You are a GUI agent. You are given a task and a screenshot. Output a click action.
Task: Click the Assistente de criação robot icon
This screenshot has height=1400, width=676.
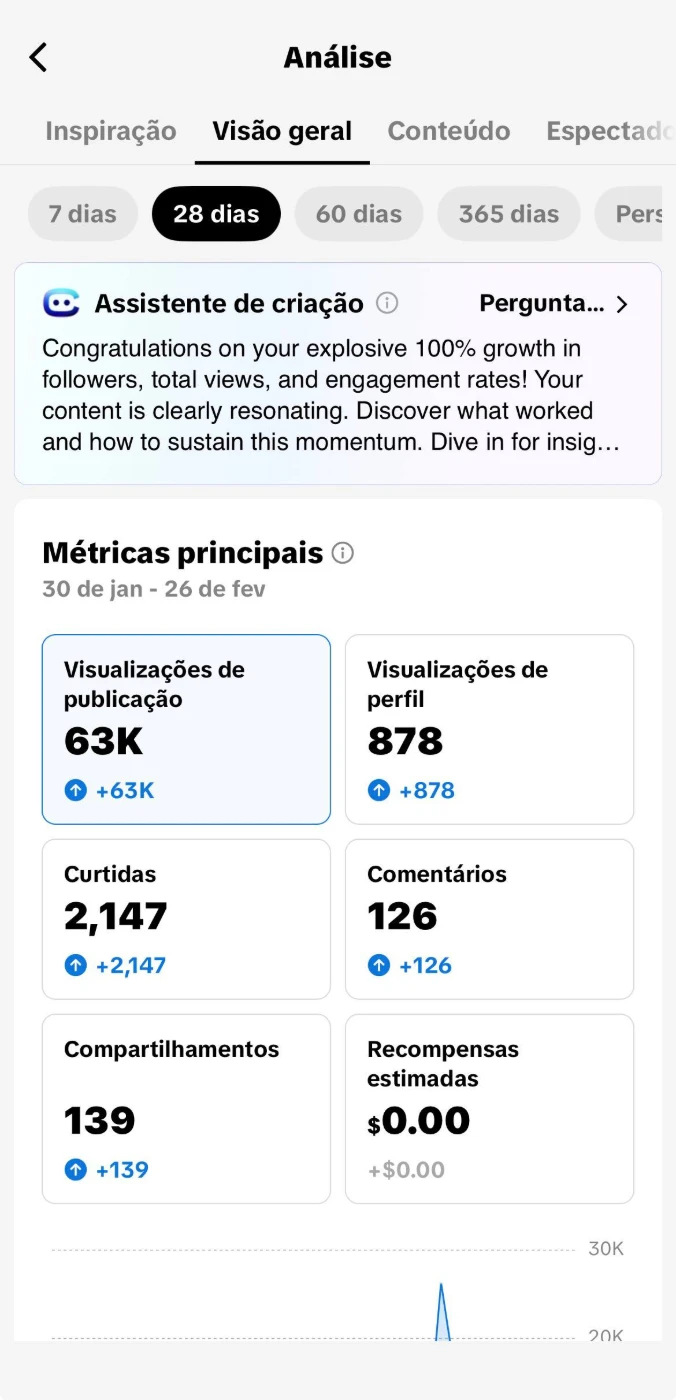point(61,303)
